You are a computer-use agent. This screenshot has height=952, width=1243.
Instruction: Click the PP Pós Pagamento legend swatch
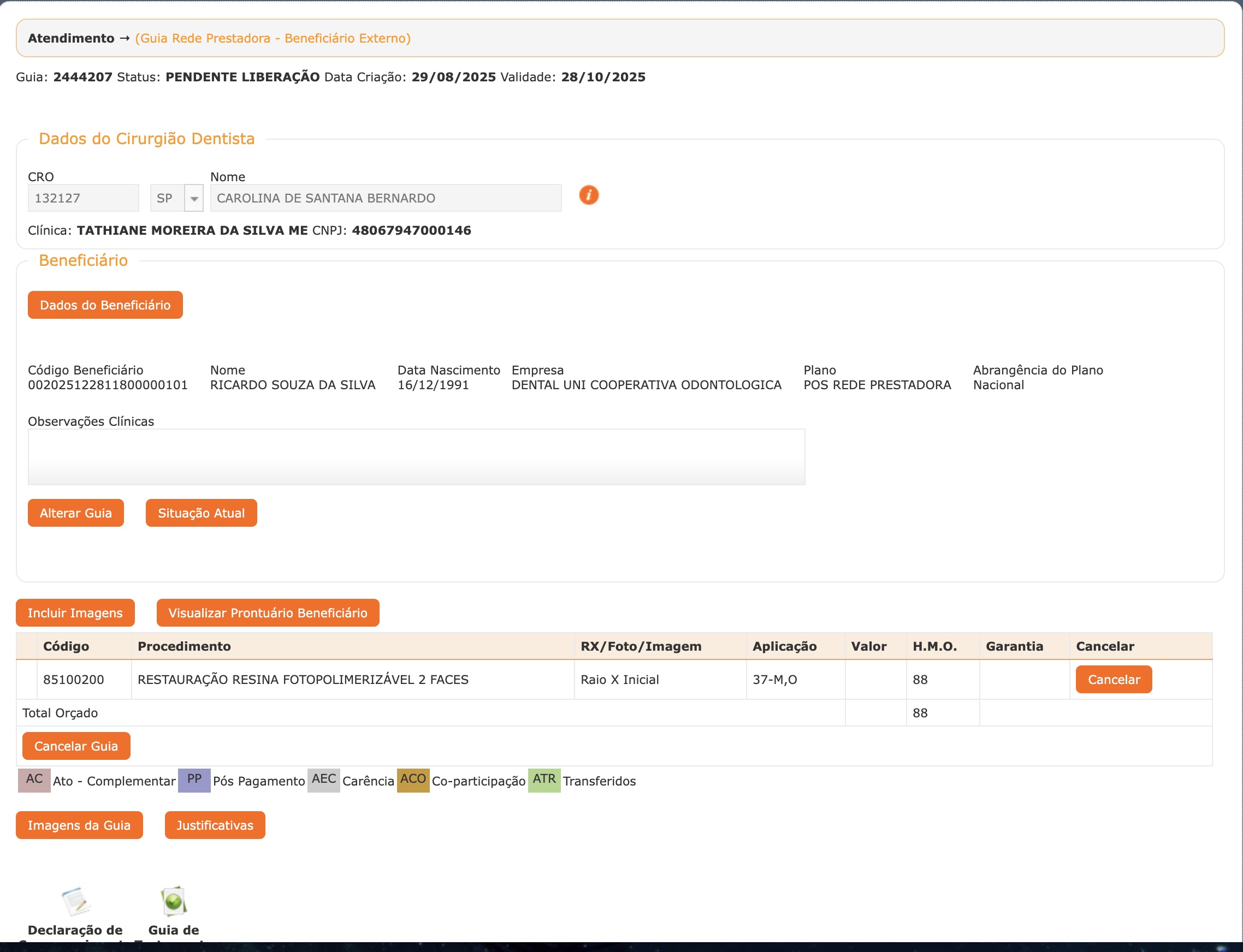point(194,780)
